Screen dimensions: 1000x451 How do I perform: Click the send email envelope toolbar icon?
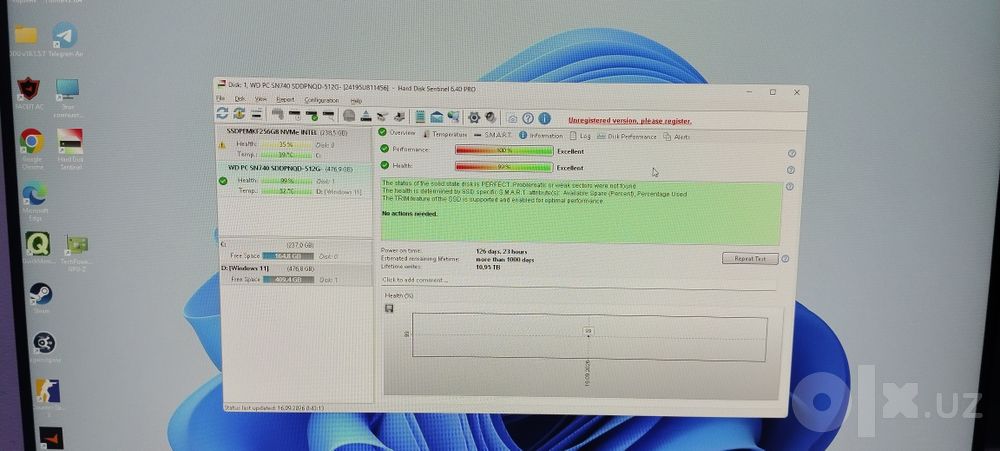point(436,117)
